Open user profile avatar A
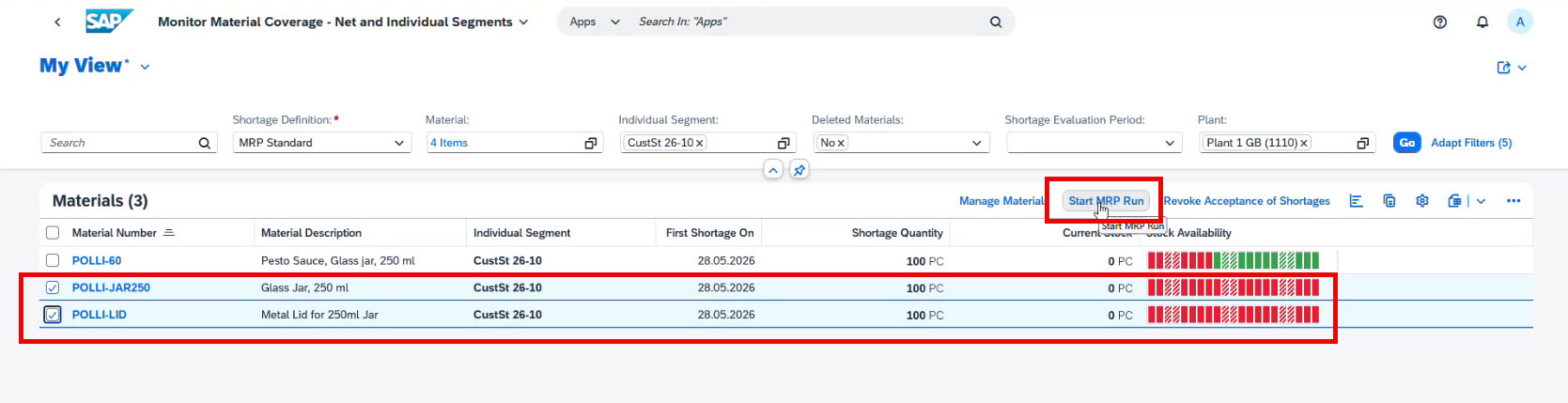The image size is (1568, 403). [x=1520, y=22]
